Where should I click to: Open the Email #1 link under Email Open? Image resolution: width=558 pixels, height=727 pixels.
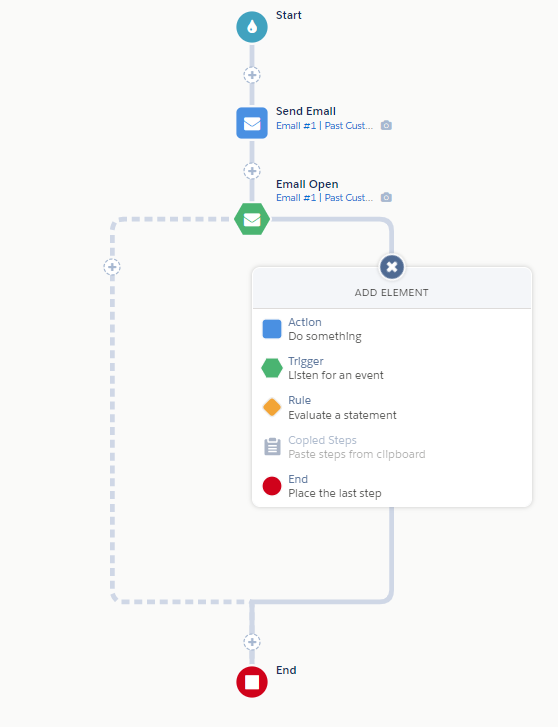(x=324, y=198)
